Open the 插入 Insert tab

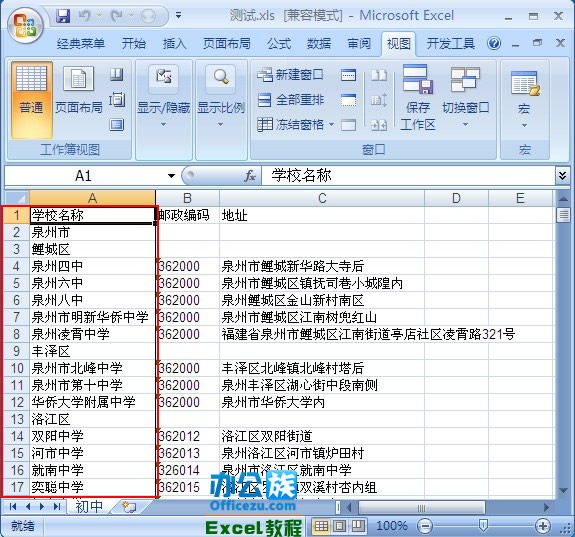point(175,44)
